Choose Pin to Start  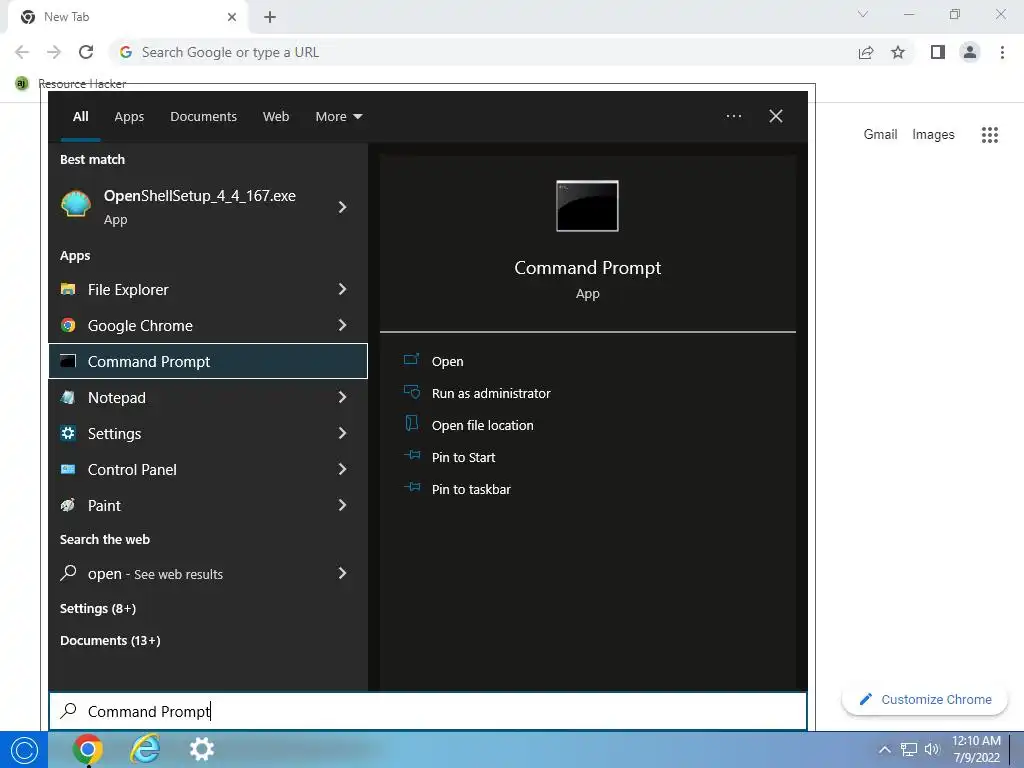click(463, 457)
